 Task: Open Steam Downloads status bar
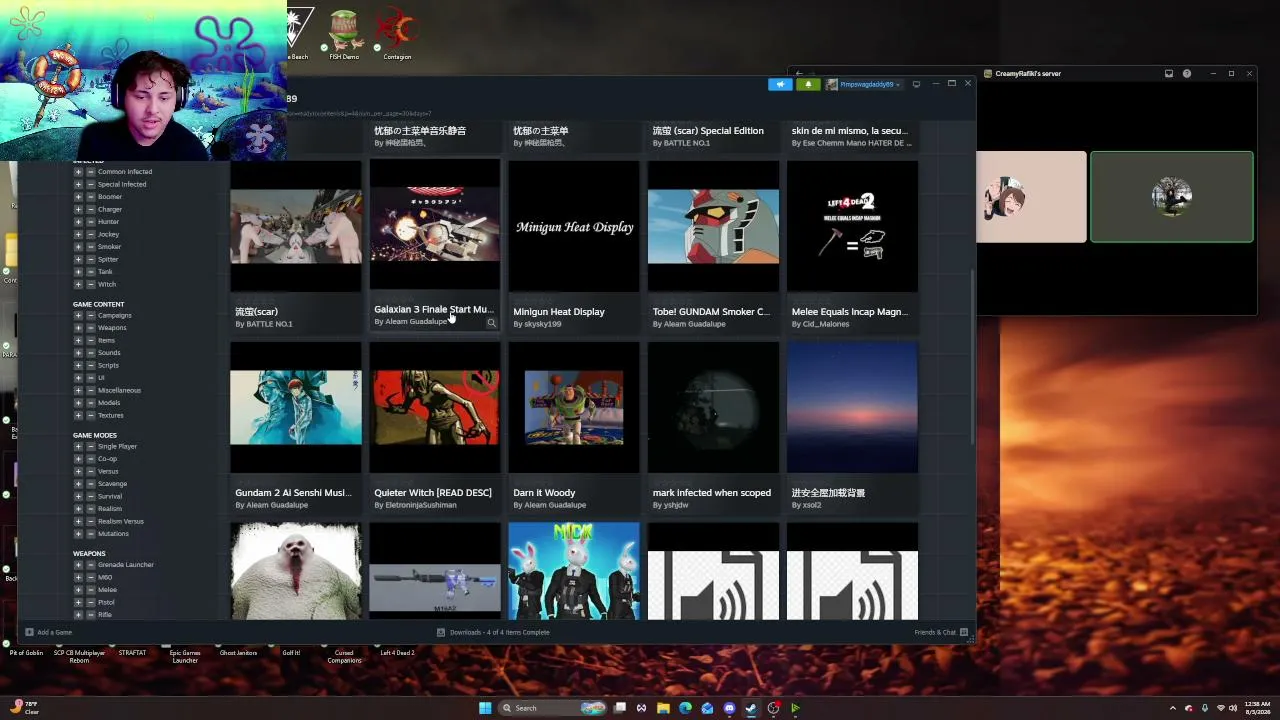[x=494, y=632]
